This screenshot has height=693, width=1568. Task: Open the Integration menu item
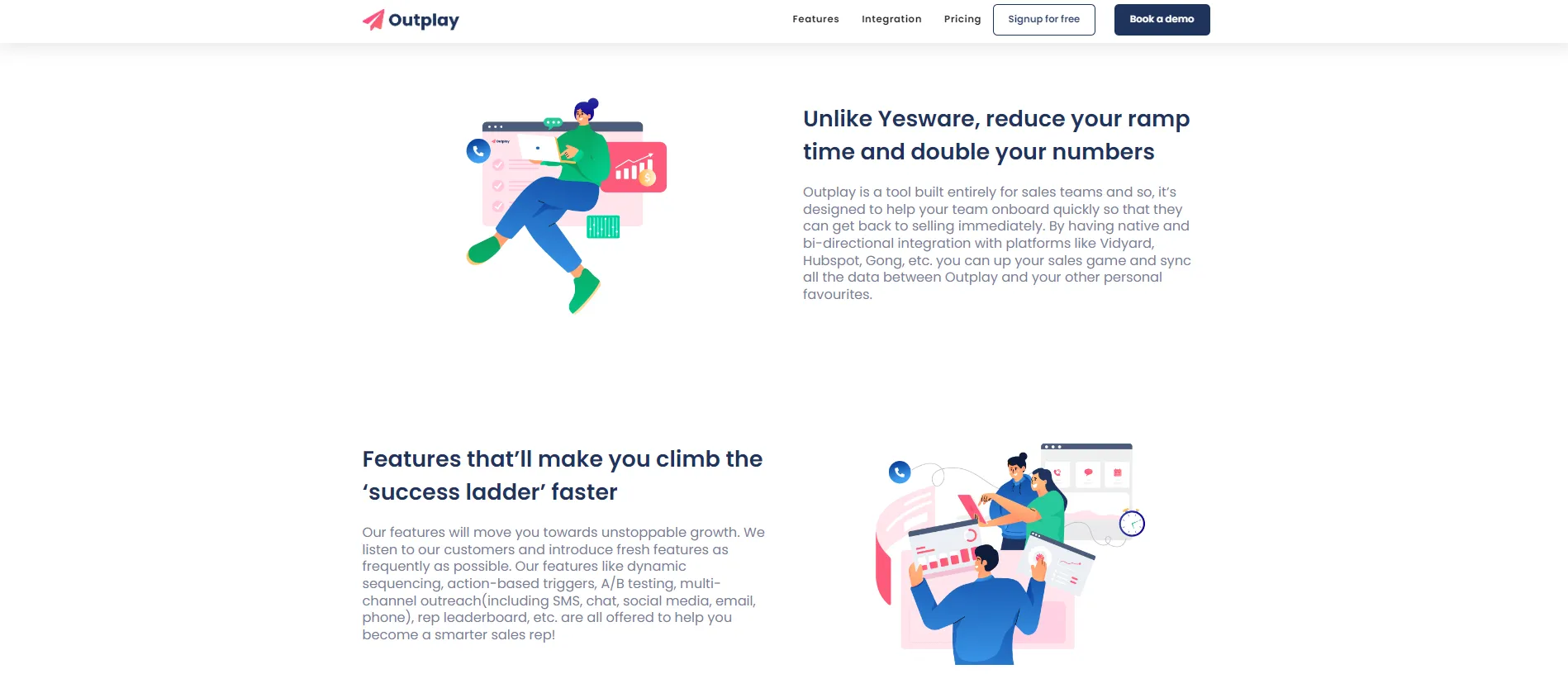click(891, 19)
